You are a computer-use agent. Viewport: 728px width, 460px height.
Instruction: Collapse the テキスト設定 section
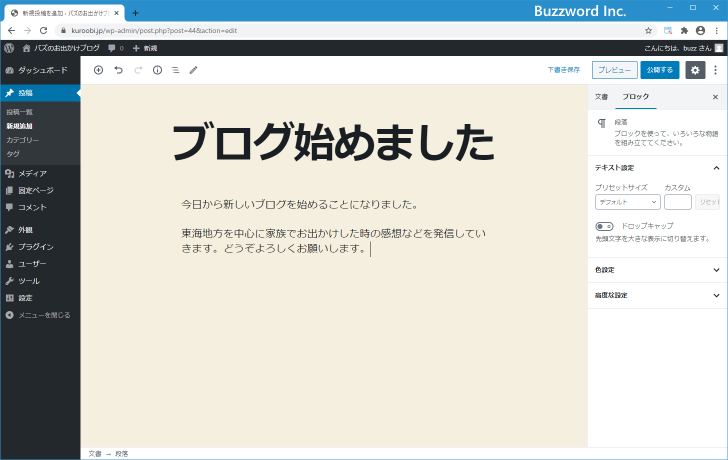click(657, 168)
